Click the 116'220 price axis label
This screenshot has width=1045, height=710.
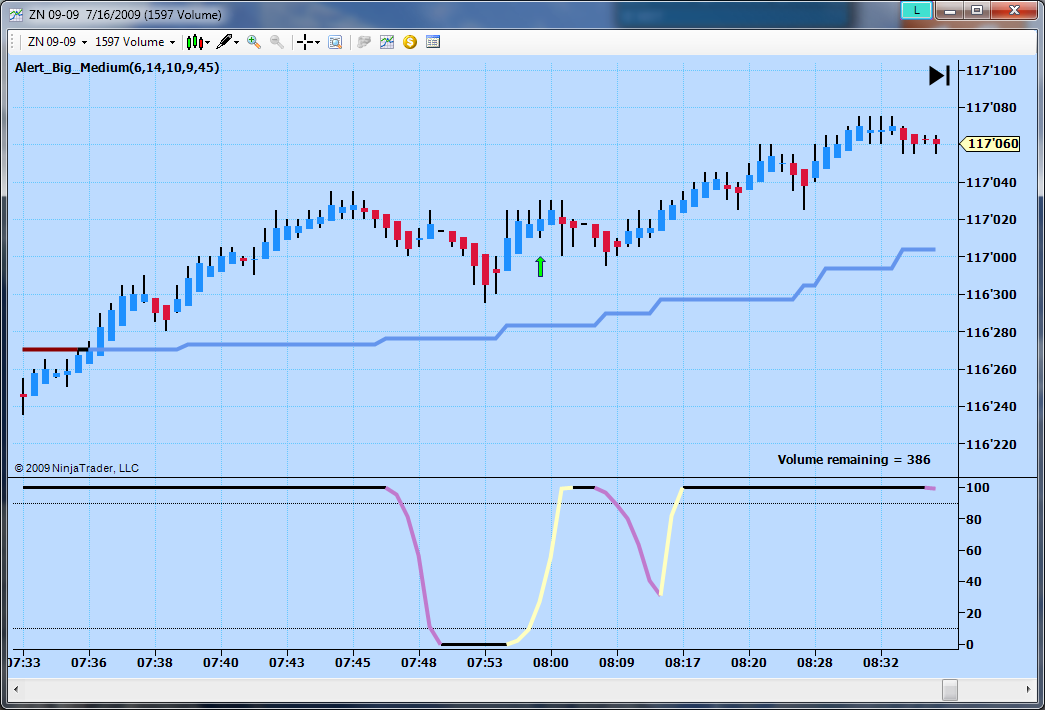click(x=991, y=444)
